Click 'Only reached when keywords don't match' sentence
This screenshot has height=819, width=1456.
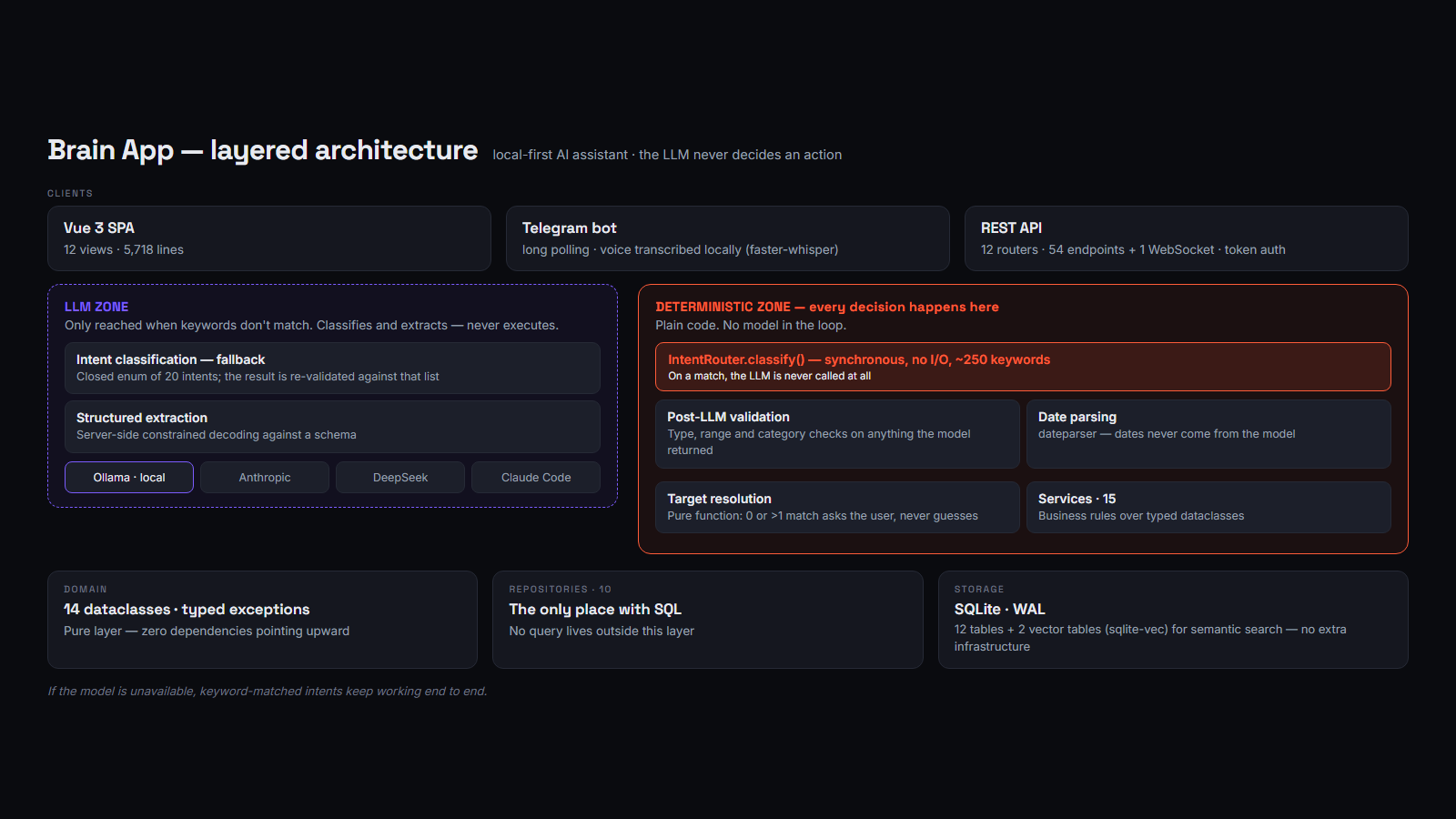coord(311,325)
